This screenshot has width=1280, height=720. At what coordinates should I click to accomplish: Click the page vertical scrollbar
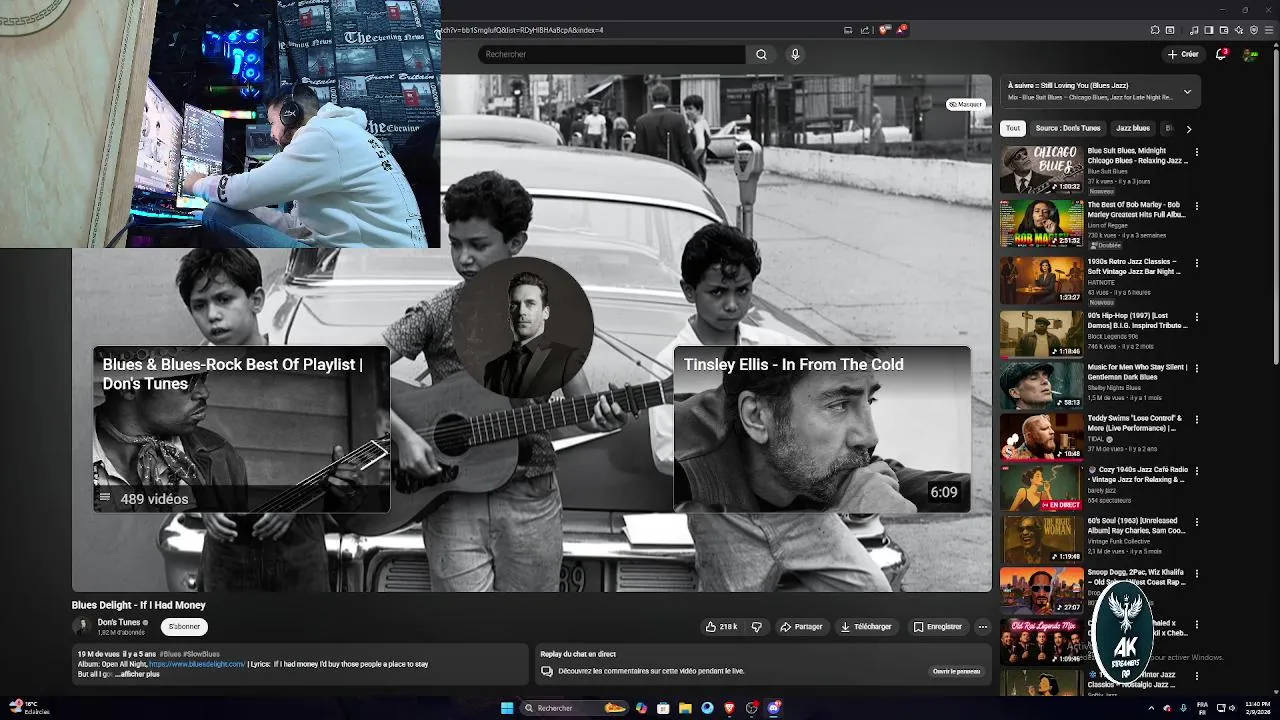[1275, 210]
